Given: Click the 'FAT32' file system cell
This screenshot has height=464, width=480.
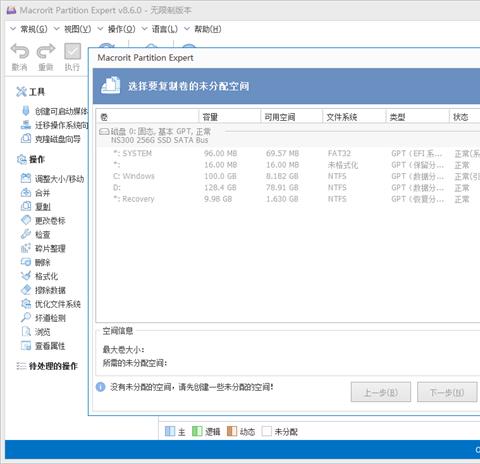Looking at the screenshot, I should point(339,153).
